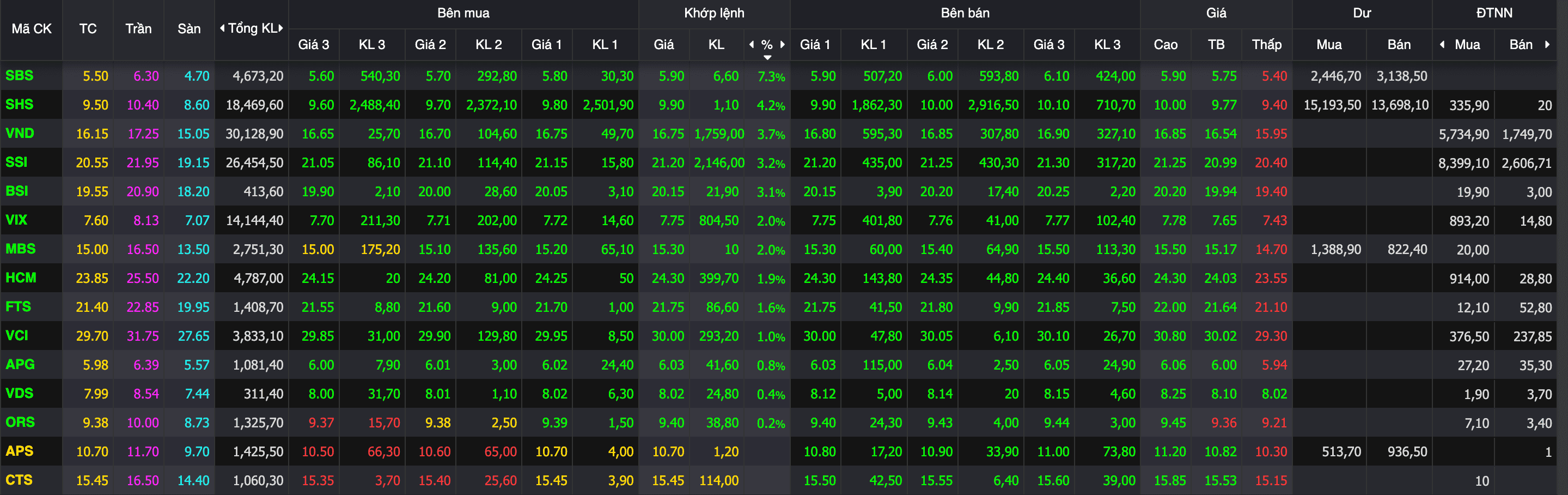
Task: Click VND matched volume 1,759,00
Action: coord(719,134)
